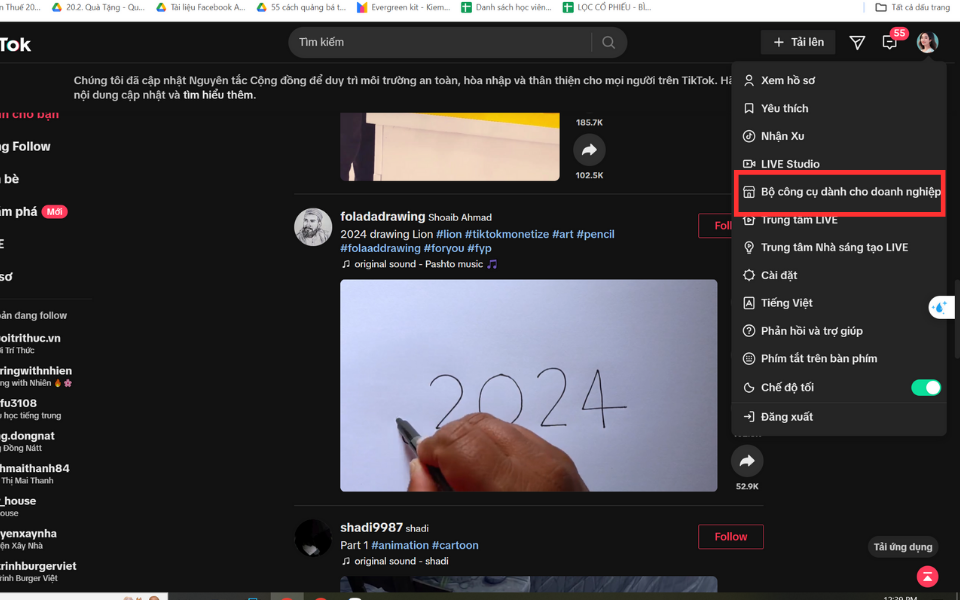
Task: Toggle the Chế độ tối dark mode switch
Action: 926,388
